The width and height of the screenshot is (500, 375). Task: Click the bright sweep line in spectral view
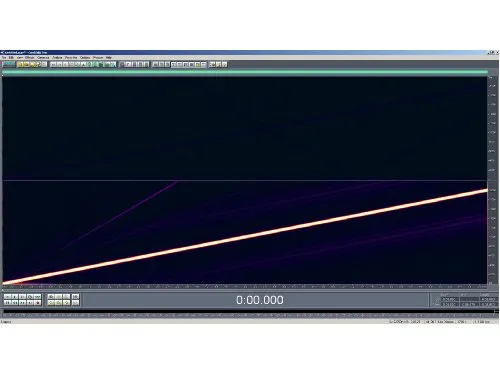(245, 237)
